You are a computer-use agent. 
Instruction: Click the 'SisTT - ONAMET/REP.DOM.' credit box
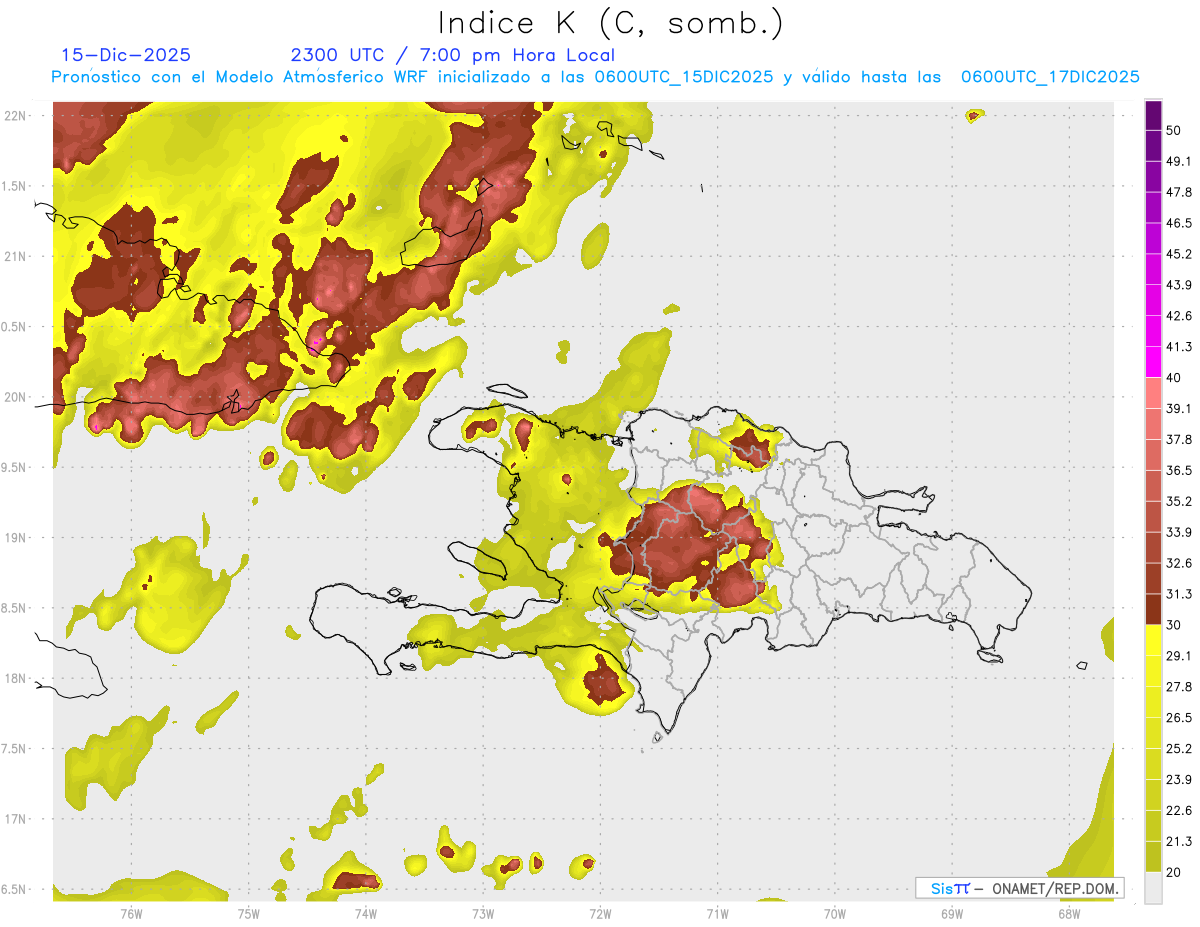tap(1020, 888)
